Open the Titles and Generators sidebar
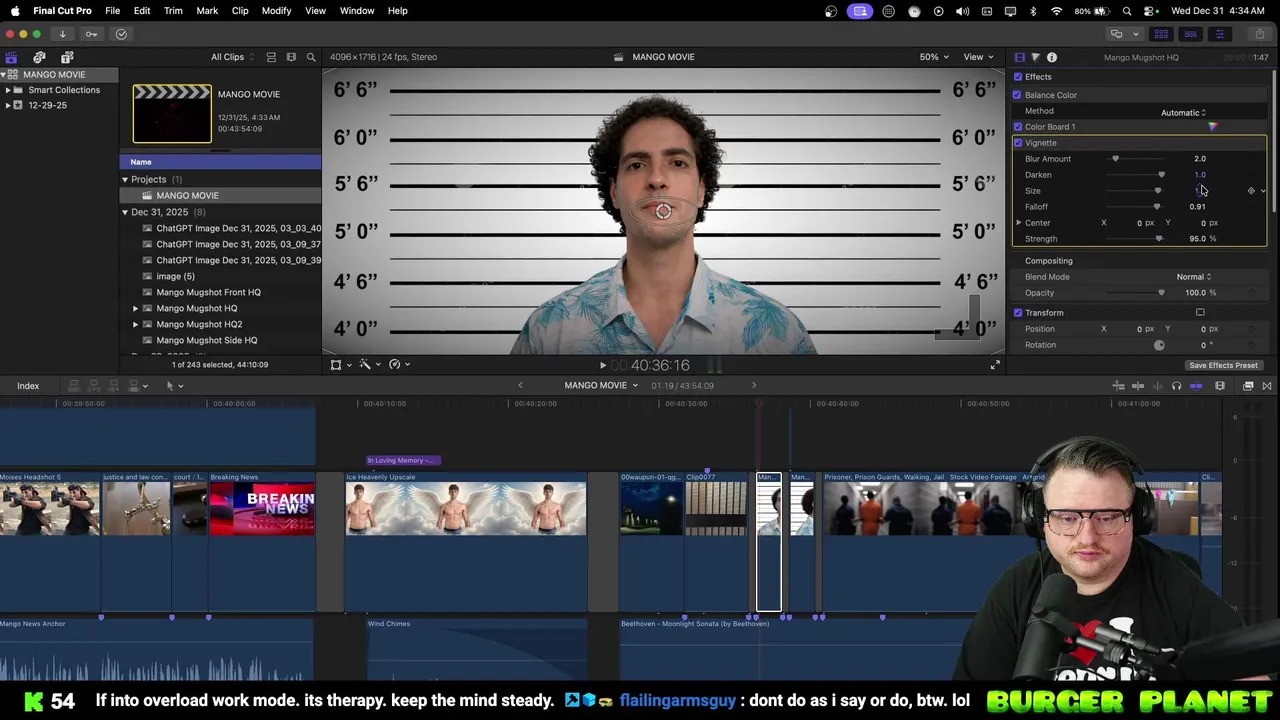The height and width of the screenshot is (720, 1280). tap(67, 57)
